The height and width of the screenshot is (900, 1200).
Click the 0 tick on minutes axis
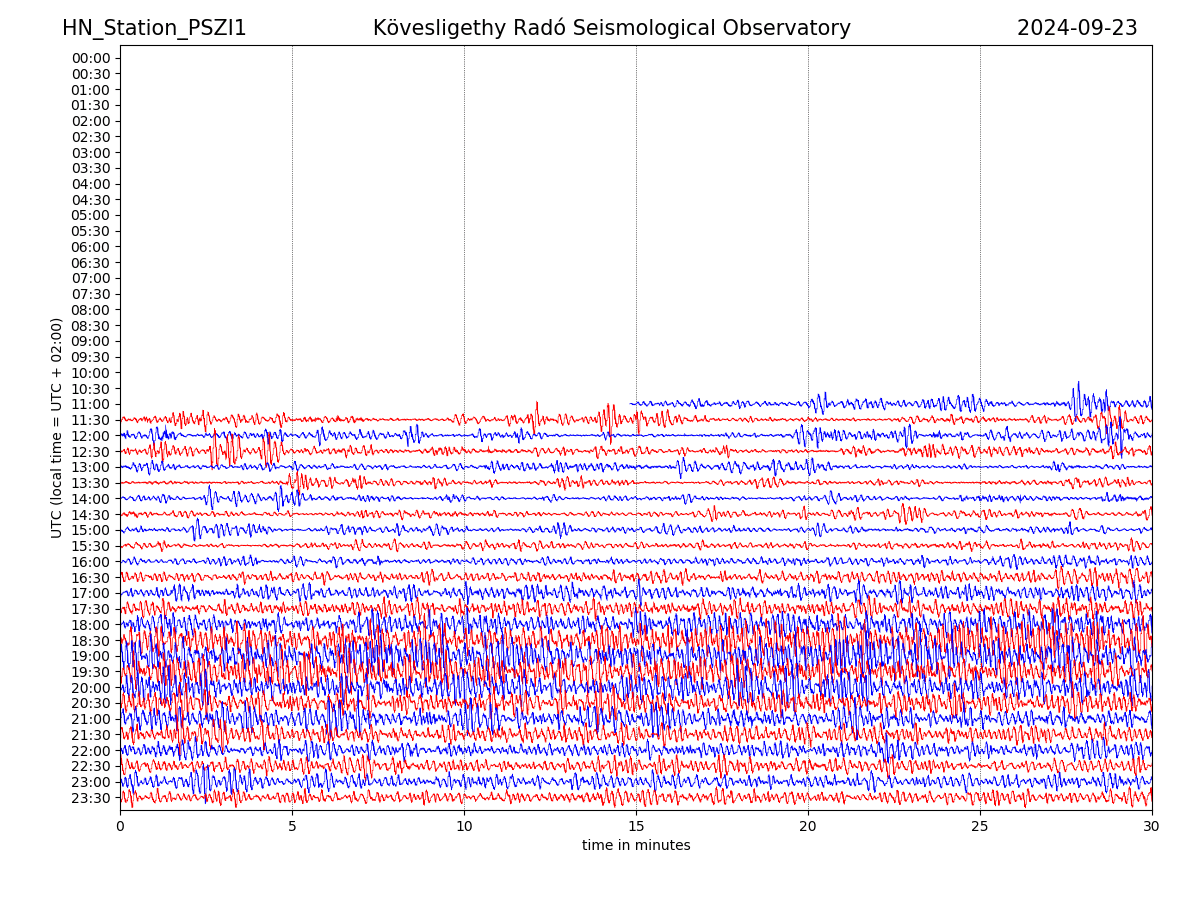tap(120, 826)
